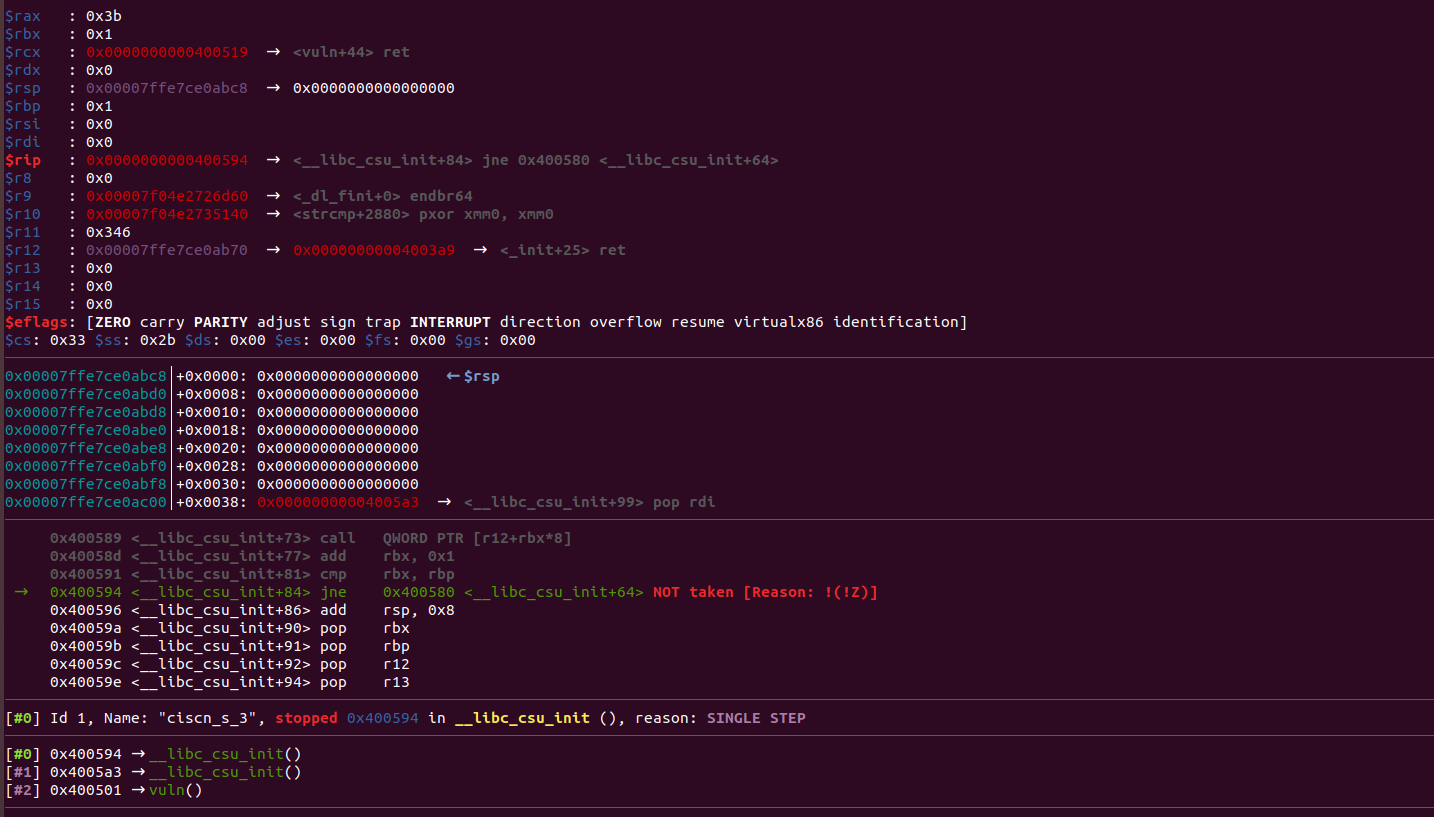
Task: Select the $r11 value 0x346
Action: (108, 232)
